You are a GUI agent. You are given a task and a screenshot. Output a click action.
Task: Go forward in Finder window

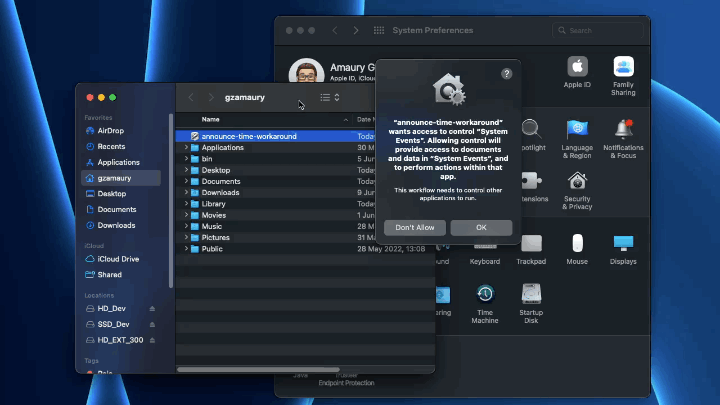click(x=211, y=97)
